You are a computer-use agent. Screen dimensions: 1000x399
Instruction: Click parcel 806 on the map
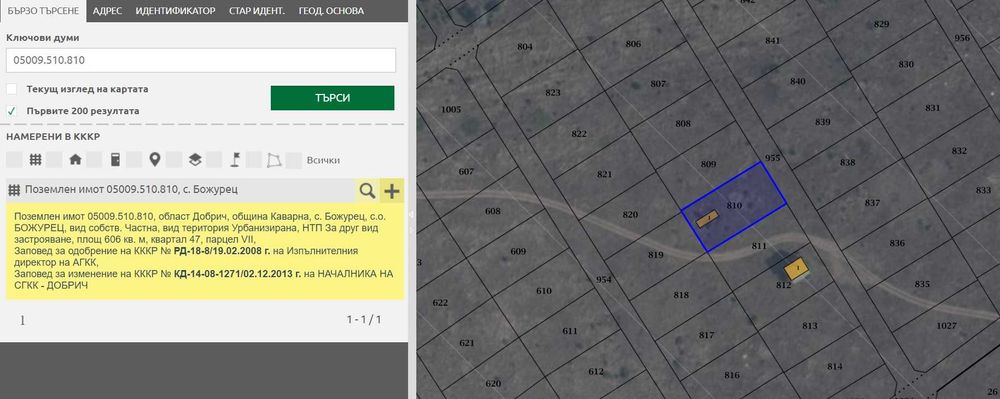(633, 44)
